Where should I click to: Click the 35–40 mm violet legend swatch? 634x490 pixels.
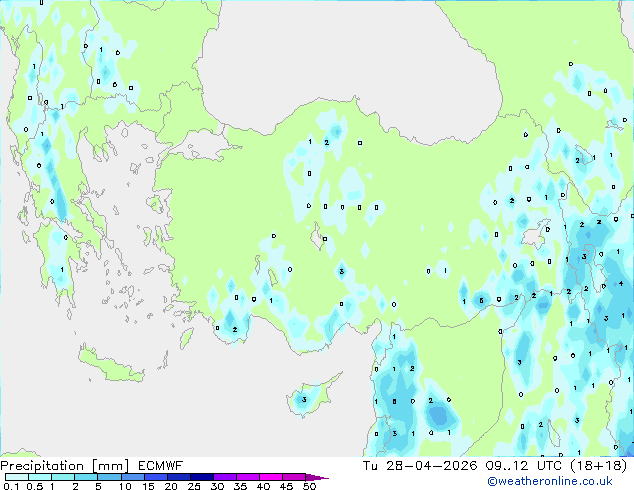click(x=247, y=477)
